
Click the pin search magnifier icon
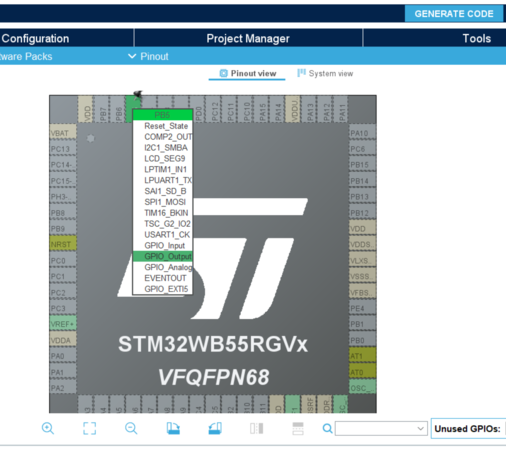coord(327,429)
